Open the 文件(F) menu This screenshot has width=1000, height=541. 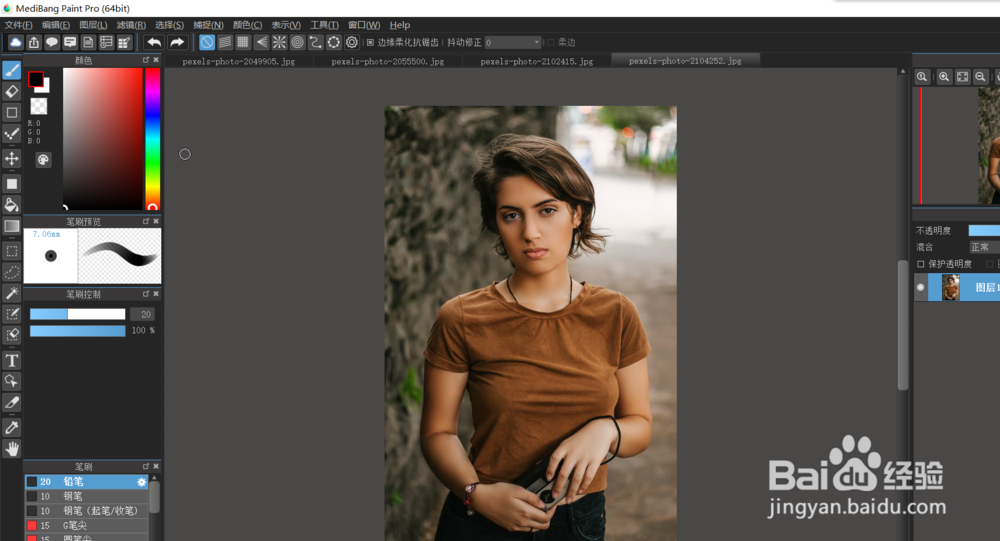coord(18,25)
